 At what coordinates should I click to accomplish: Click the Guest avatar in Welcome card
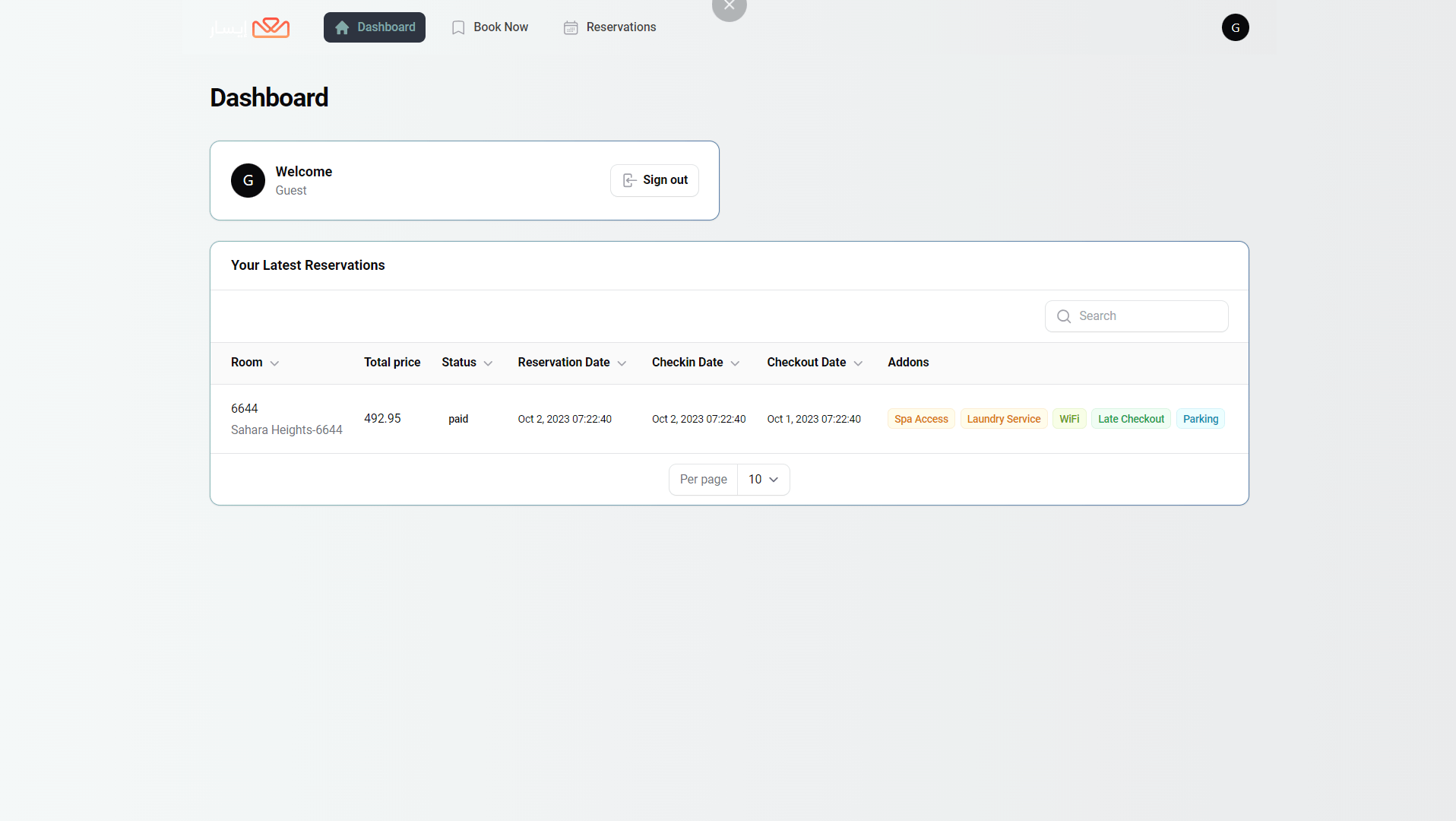pyautogui.click(x=248, y=181)
